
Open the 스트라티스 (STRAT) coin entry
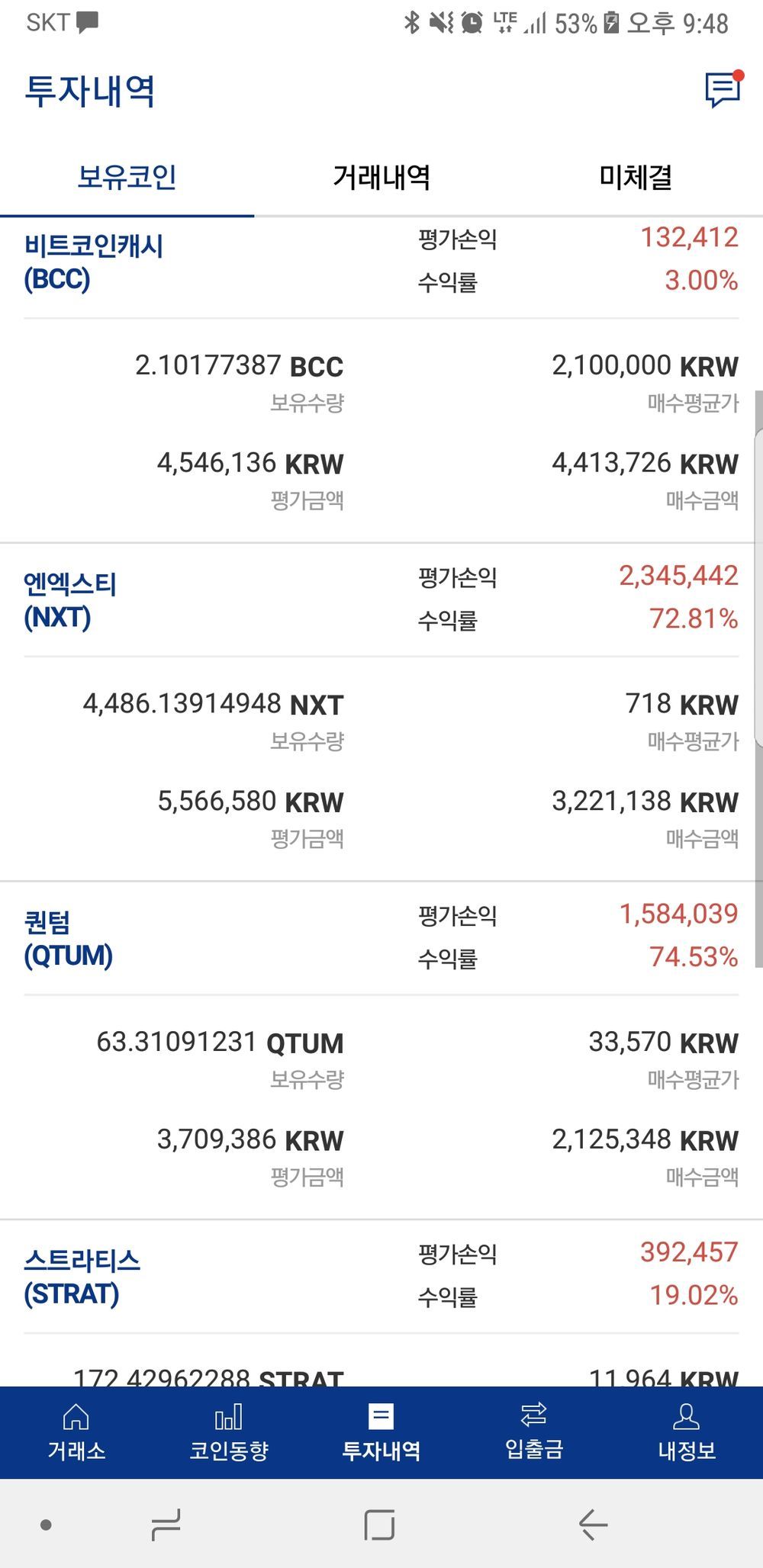pyautogui.click(x=82, y=1277)
